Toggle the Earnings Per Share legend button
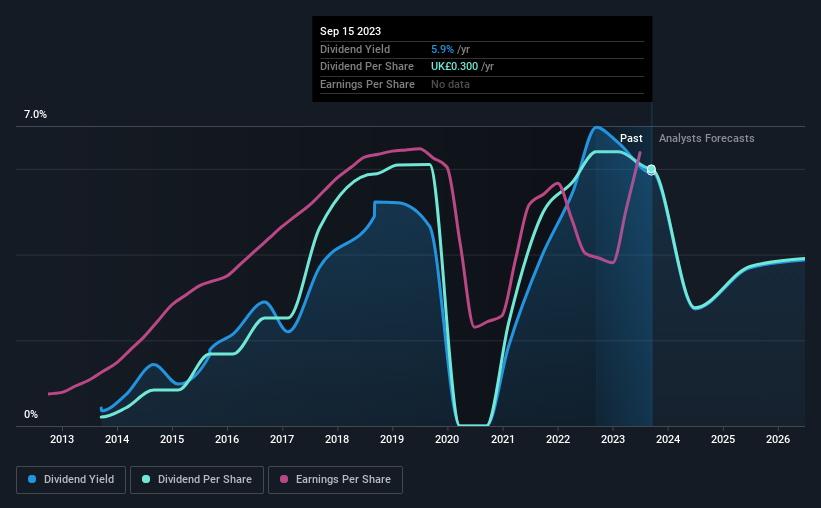The width and height of the screenshot is (821, 508). 335,480
